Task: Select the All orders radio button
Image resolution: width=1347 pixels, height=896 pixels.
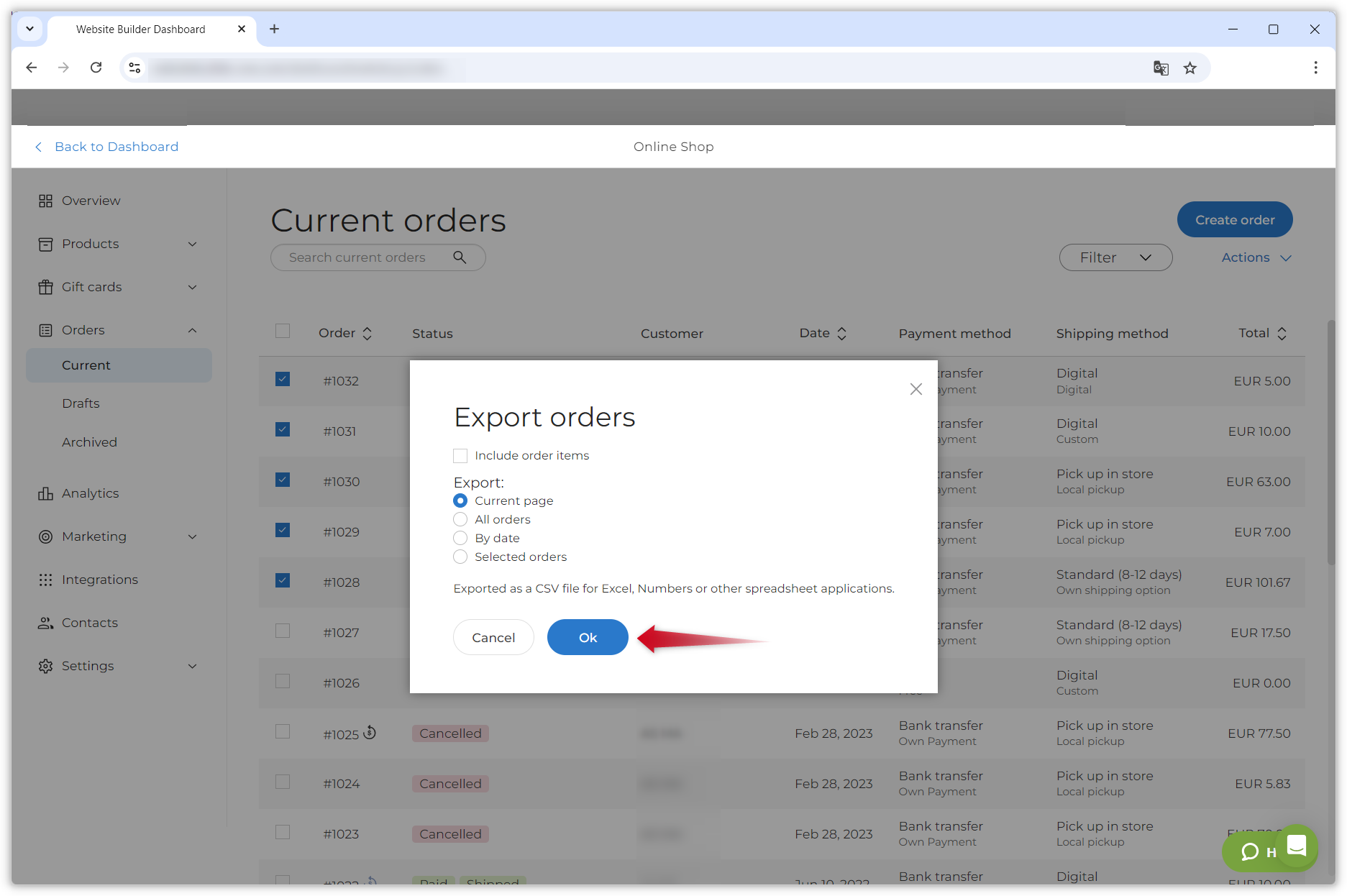Action: point(460,519)
